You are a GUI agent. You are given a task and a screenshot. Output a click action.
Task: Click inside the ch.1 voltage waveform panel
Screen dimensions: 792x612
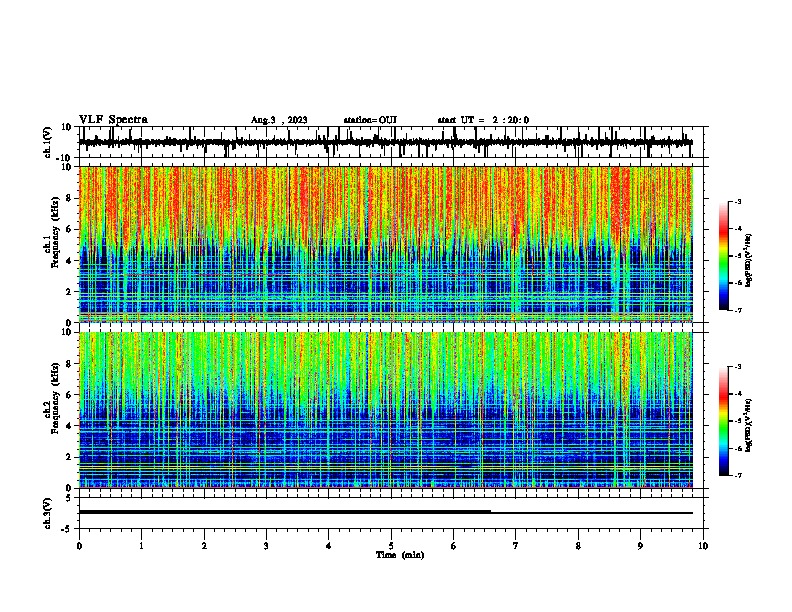pyautogui.click(x=391, y=142)
